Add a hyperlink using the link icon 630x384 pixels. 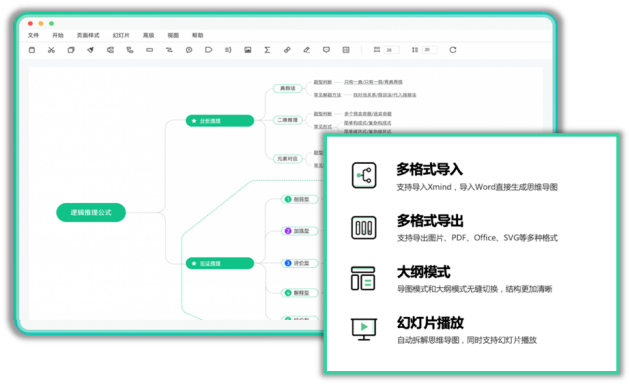coord(287,50)
